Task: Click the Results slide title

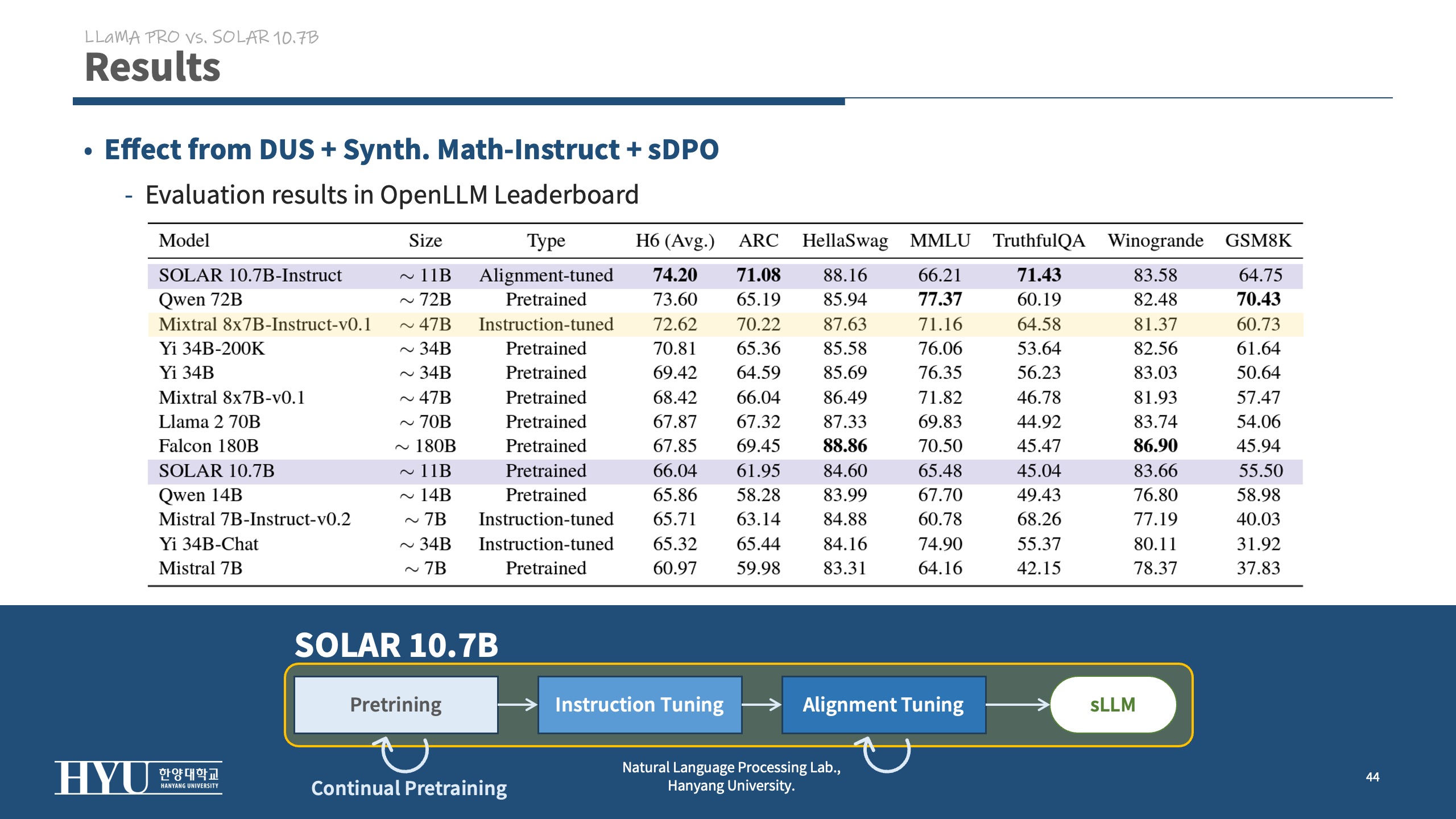Action: point(152,68)
